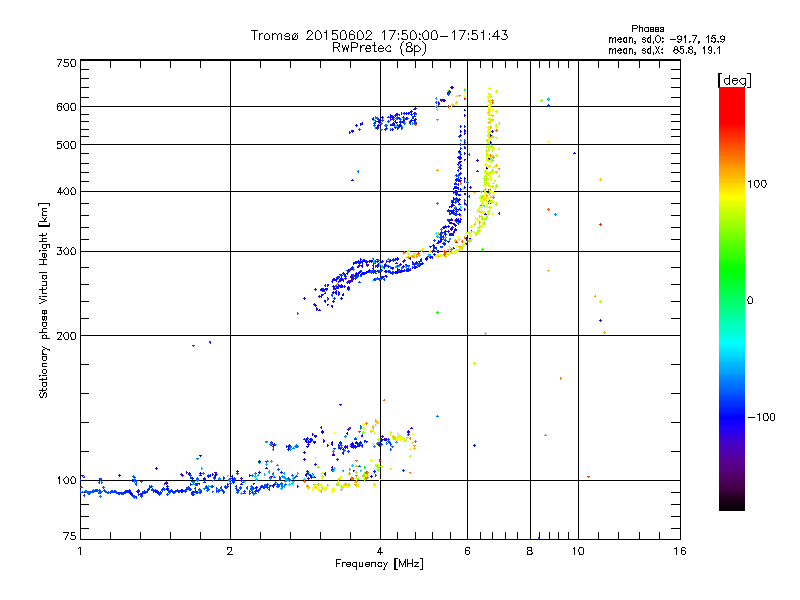Click the y-axis '600' tick label
800x600 pixels.
click(66, 107)
